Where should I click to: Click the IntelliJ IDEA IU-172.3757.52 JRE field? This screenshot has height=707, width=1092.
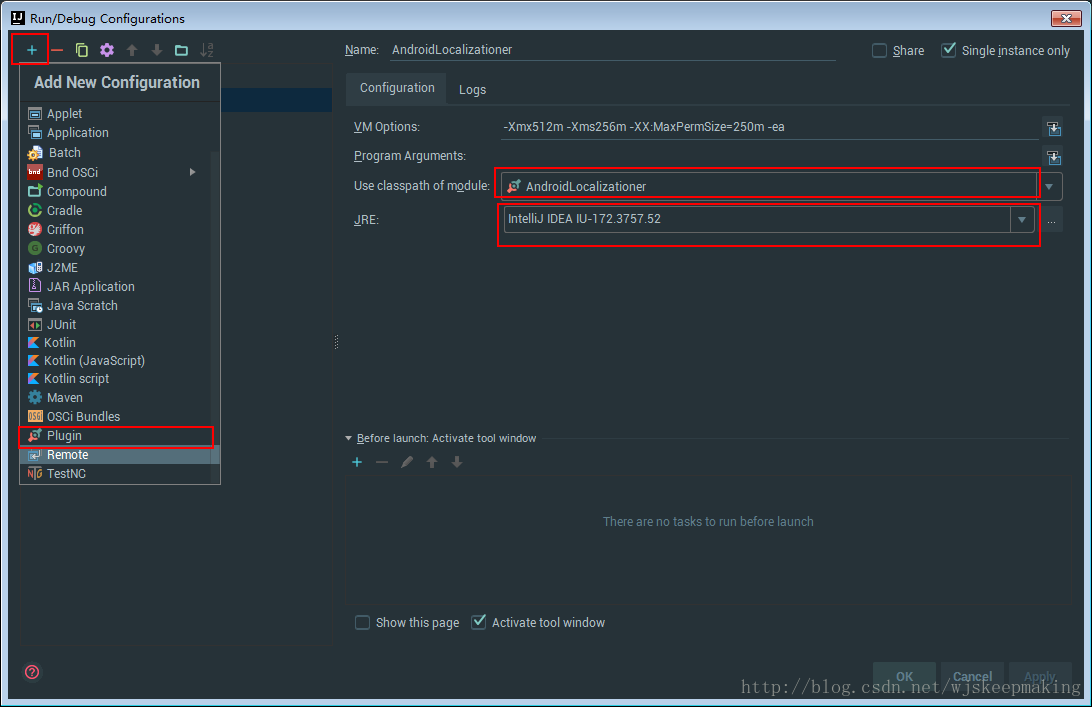click(757, 219)
